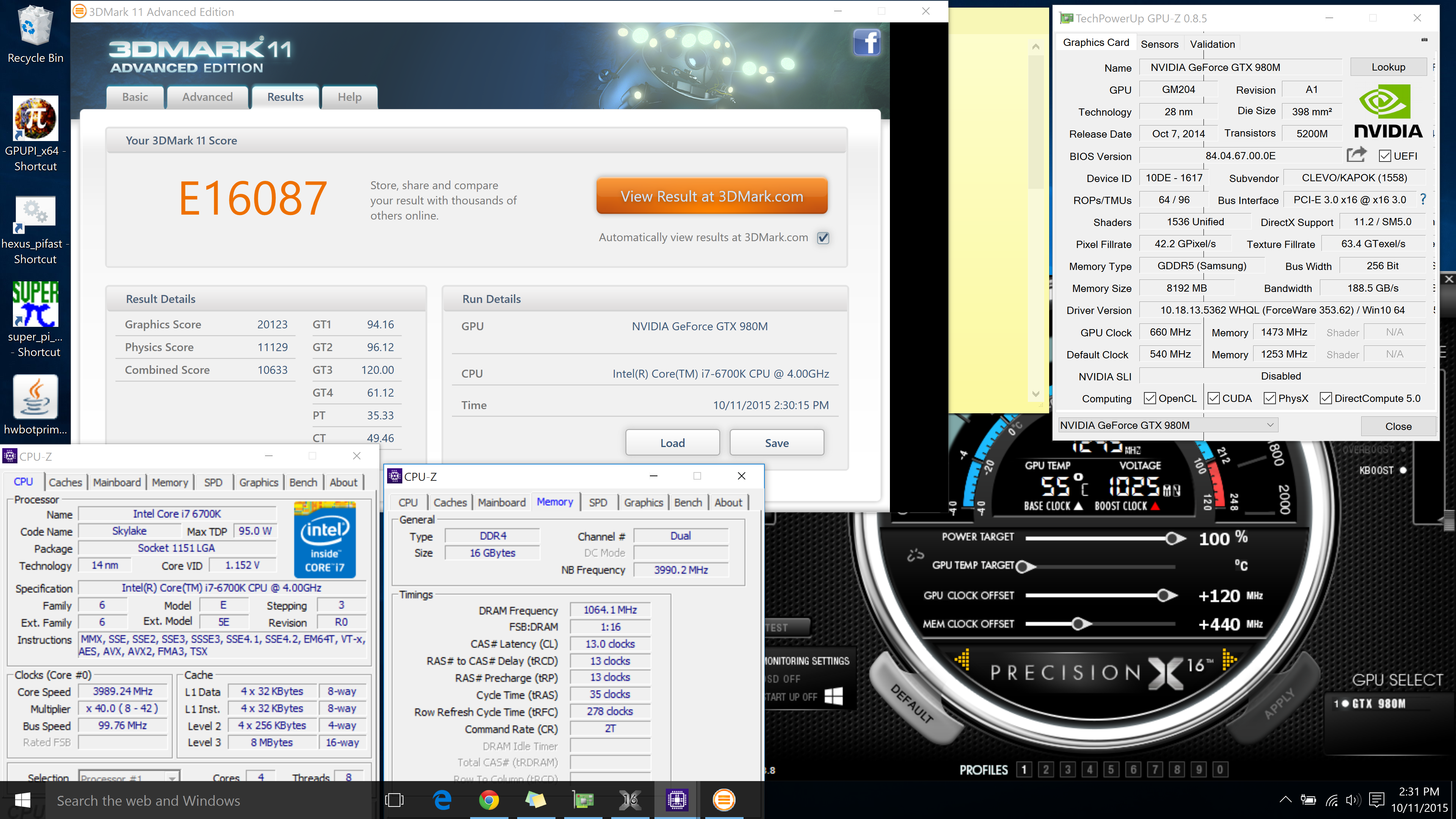The width and height of the screenshot is (1456, 819).
Task: Toggle the OpenCL checkbox in GPU-Z
Action: [x=1150, y=398]
